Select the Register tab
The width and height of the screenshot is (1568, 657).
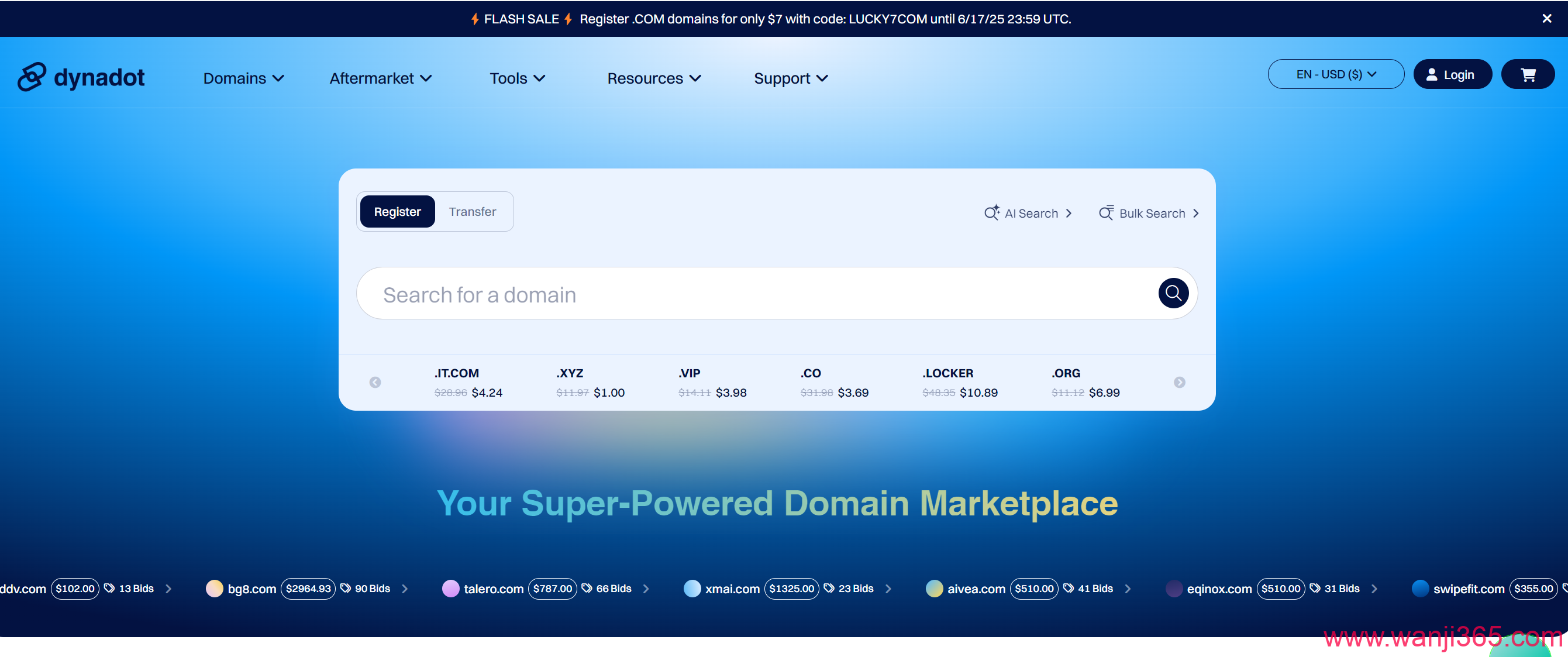point(397,211)
